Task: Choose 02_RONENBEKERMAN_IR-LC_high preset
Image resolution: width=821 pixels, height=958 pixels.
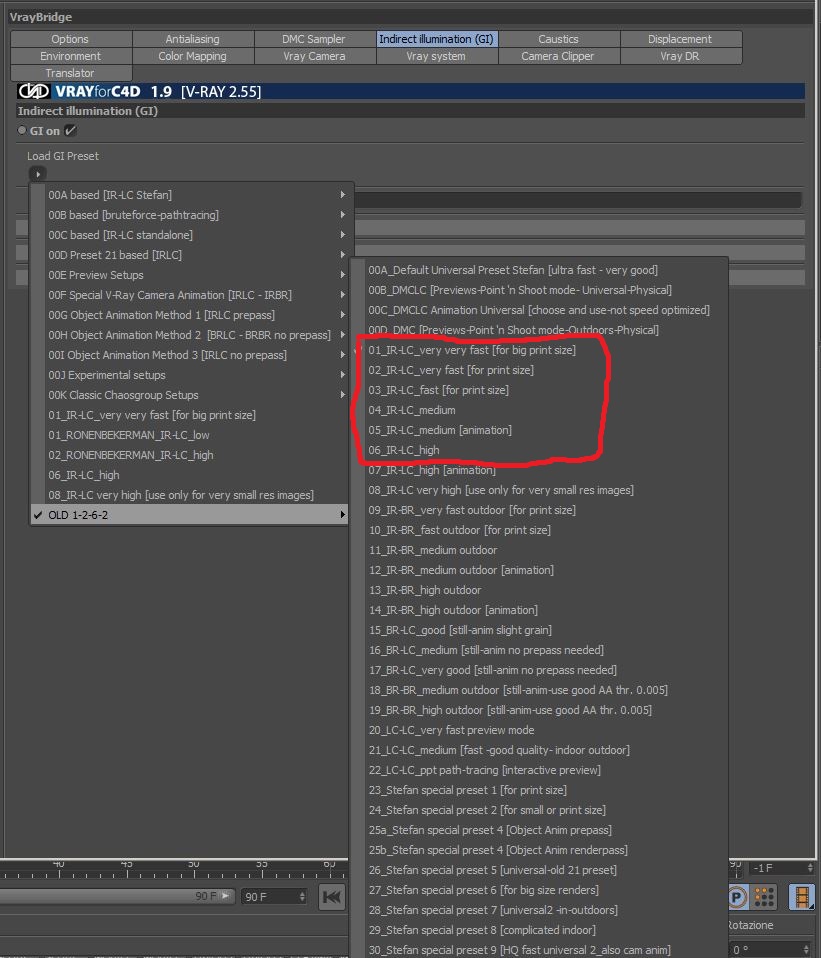Action: click(x=189, y=455)
